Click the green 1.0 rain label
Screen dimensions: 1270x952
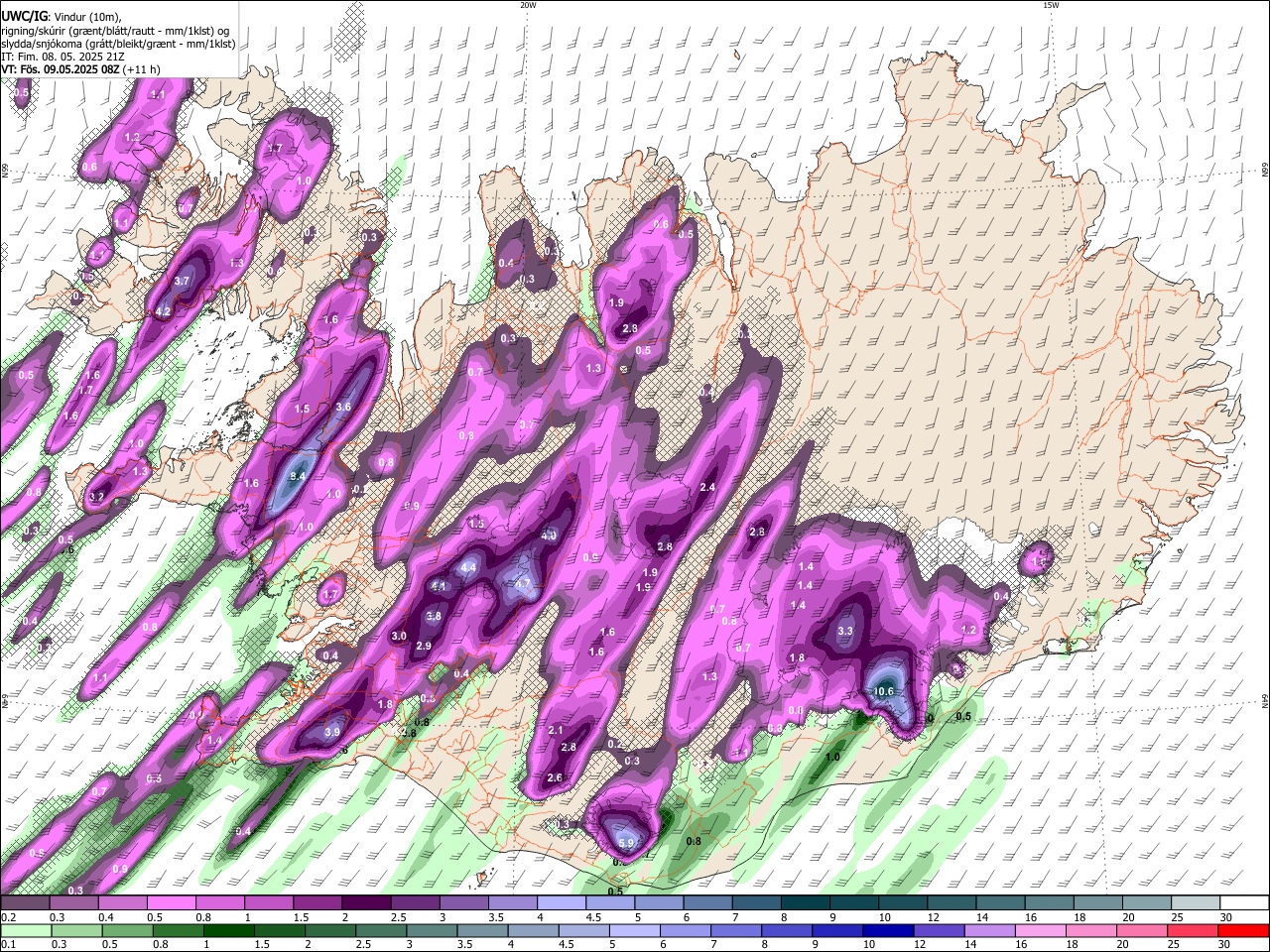pos(832,757)
